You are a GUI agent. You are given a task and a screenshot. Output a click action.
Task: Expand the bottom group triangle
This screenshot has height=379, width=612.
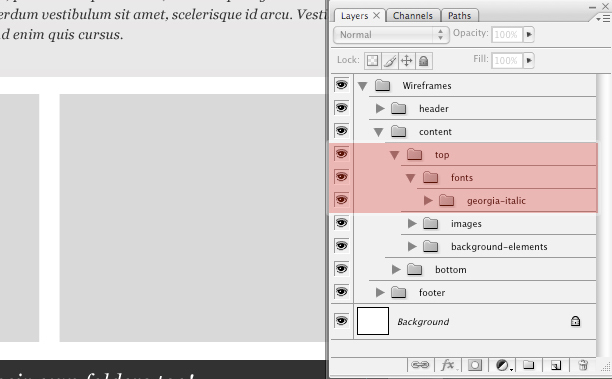point(396,270)
